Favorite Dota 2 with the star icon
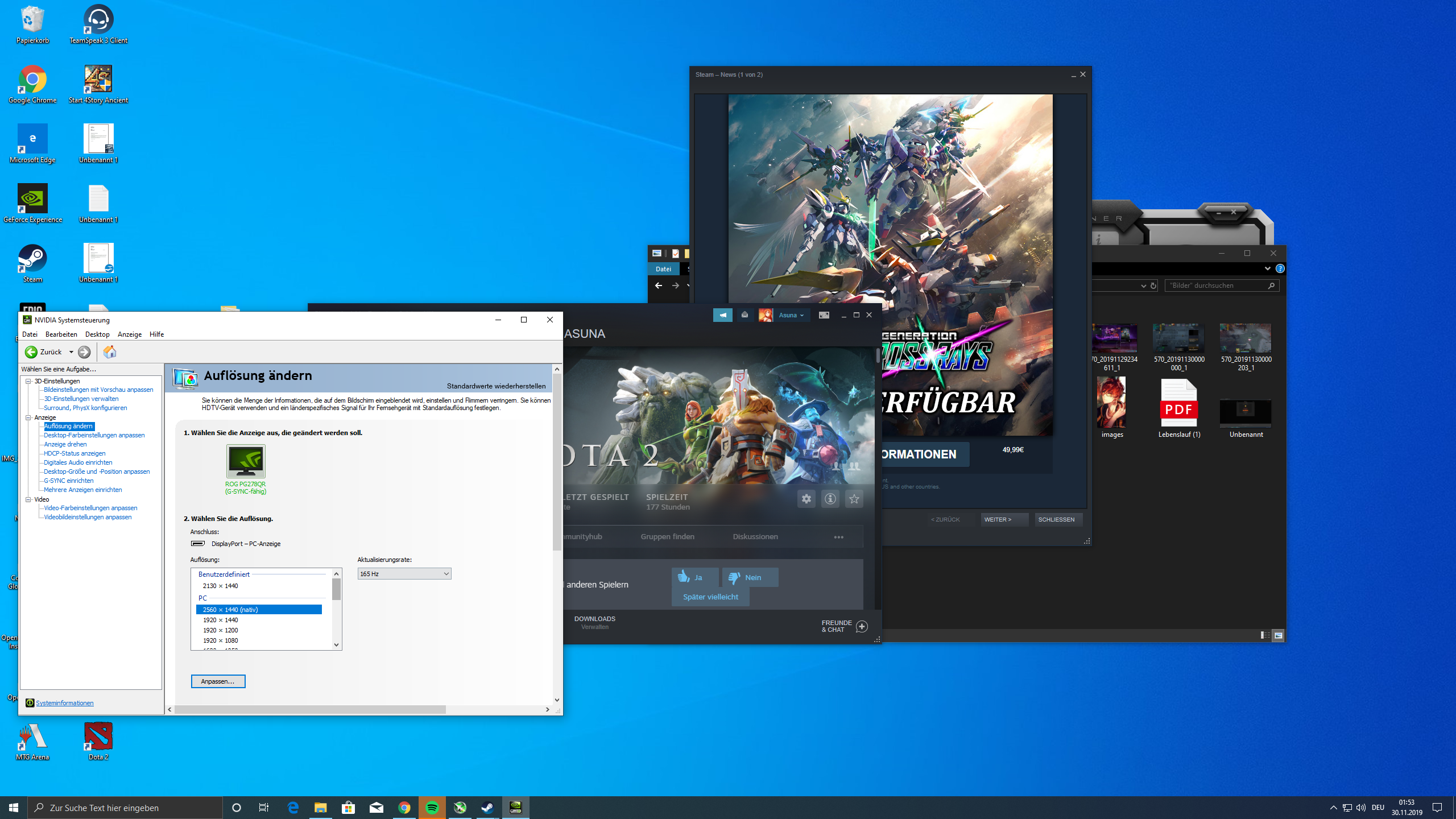The height and width of the screenshot is (819, 1456). click(854, 499)
